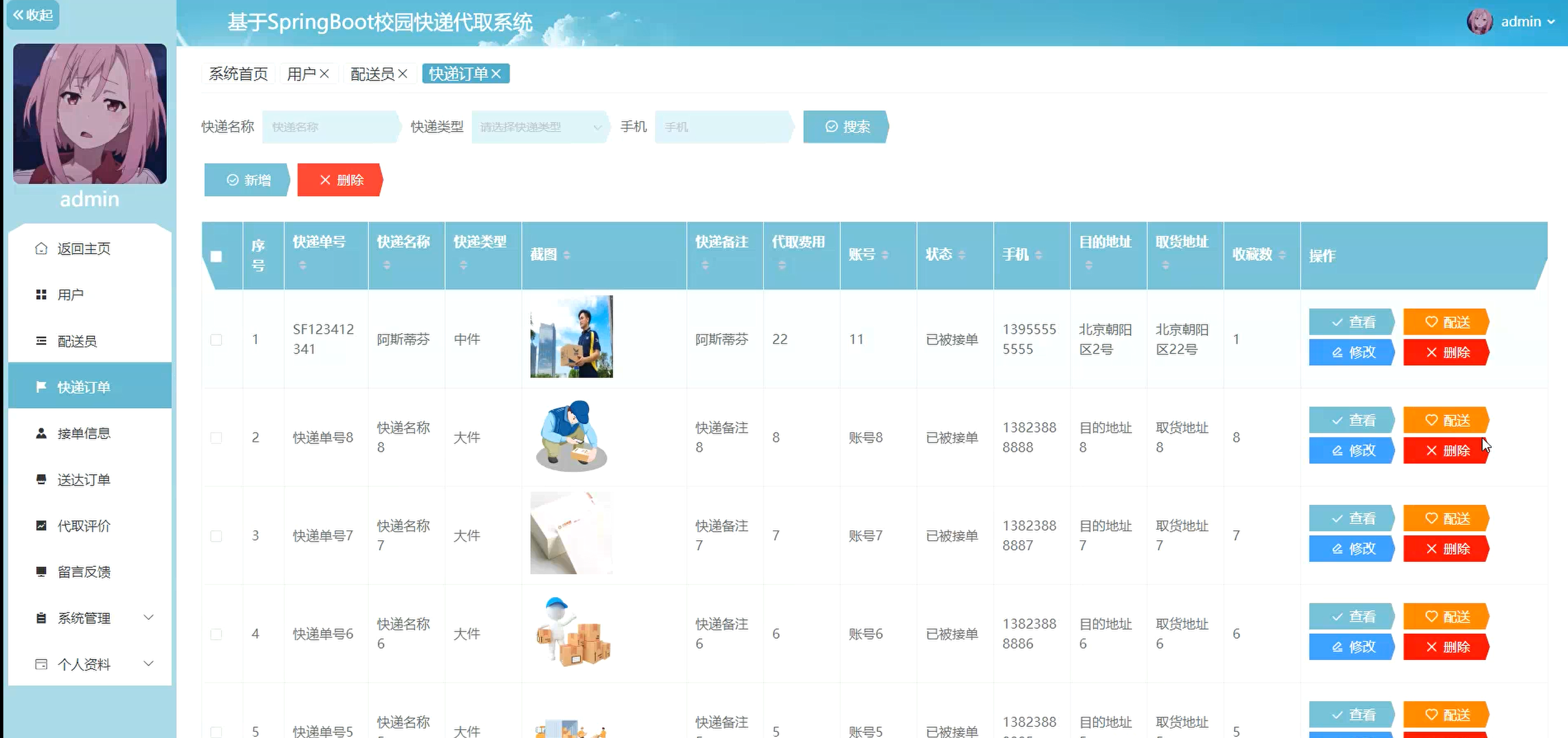Check the checkbox for row 2
The width and height of the screenshot is (1568, 738).
coord(216,438)
